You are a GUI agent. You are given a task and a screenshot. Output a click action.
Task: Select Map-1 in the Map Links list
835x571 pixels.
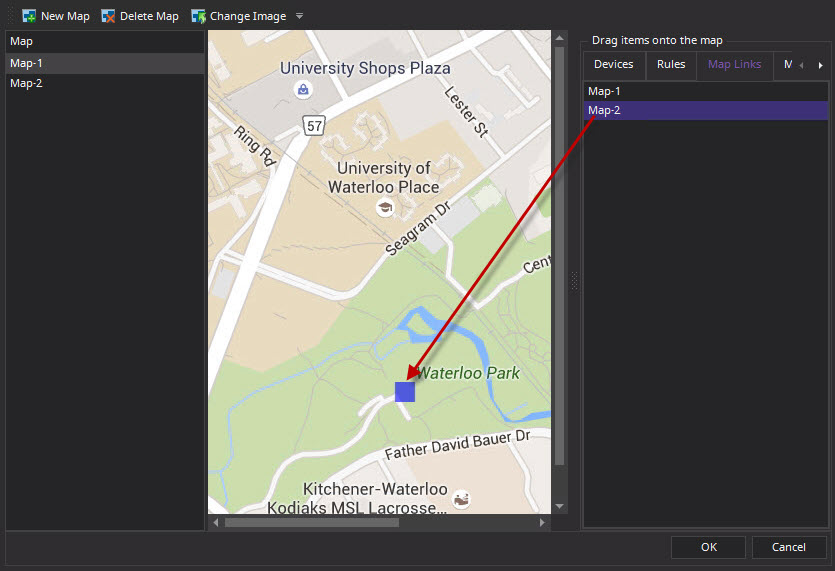click(x=706, y=91)
